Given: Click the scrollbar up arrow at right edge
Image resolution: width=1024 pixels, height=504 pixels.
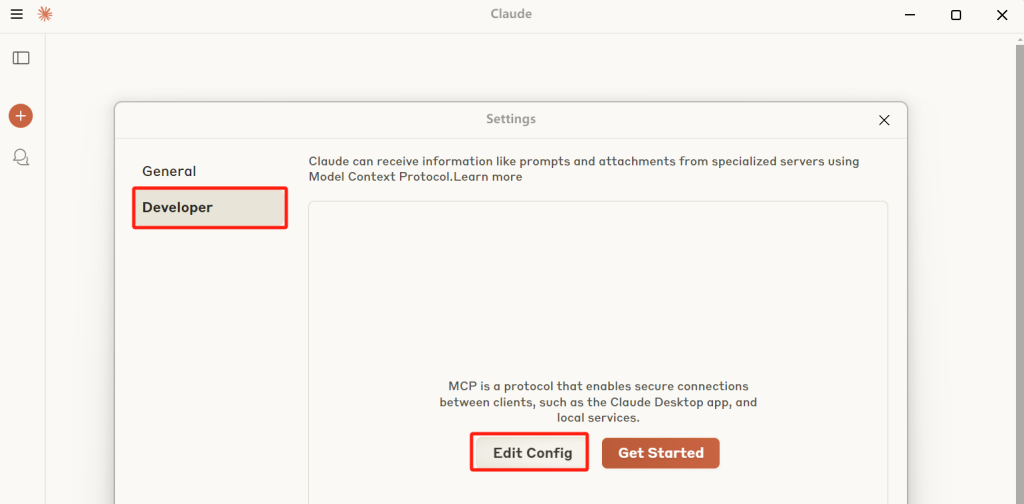Looking at the screenshot, I should click(1019, 40).
